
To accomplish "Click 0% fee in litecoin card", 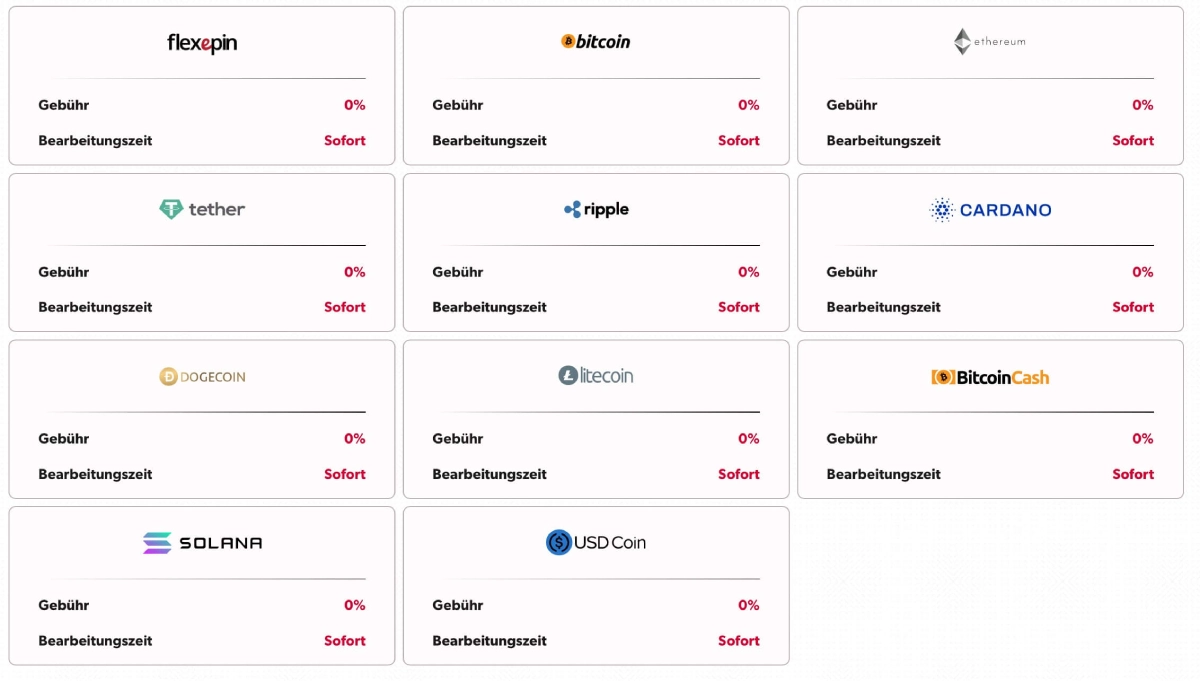I will click(x=749, y=438).
